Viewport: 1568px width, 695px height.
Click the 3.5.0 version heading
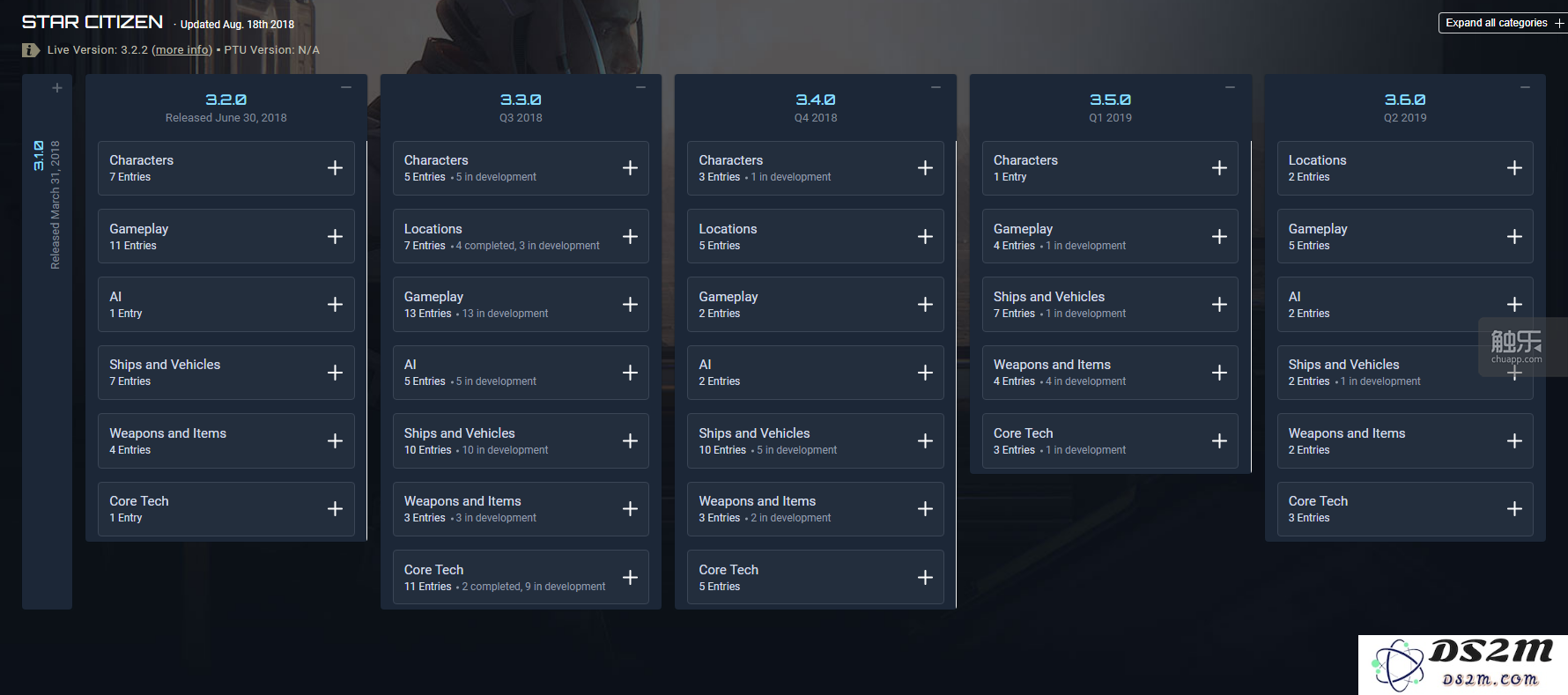click(1110, 100)
